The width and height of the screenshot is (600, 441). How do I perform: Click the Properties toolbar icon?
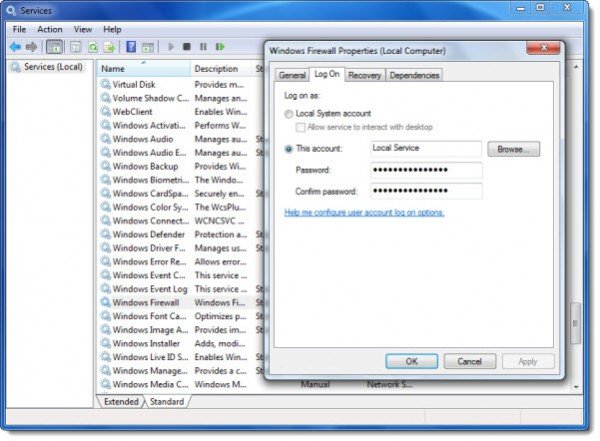tap(76, 47)
